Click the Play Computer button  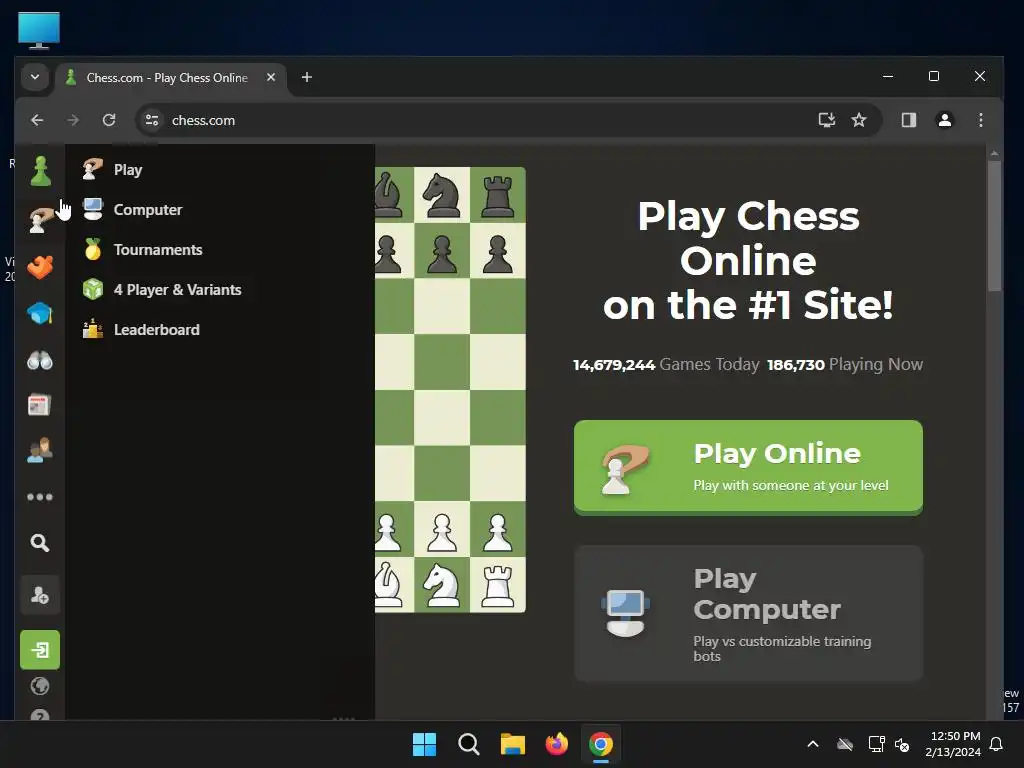coord(748,613)
